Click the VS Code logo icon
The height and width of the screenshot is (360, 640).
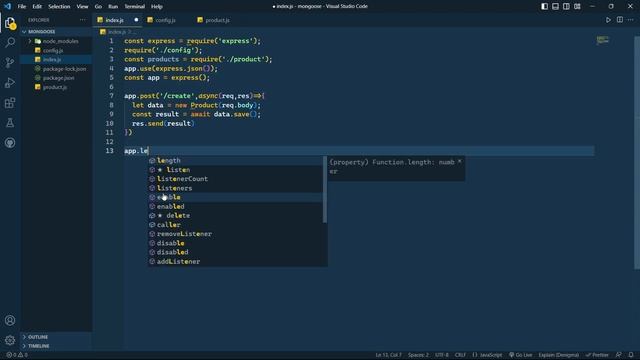pyautogui.click(x=7, y=7)
